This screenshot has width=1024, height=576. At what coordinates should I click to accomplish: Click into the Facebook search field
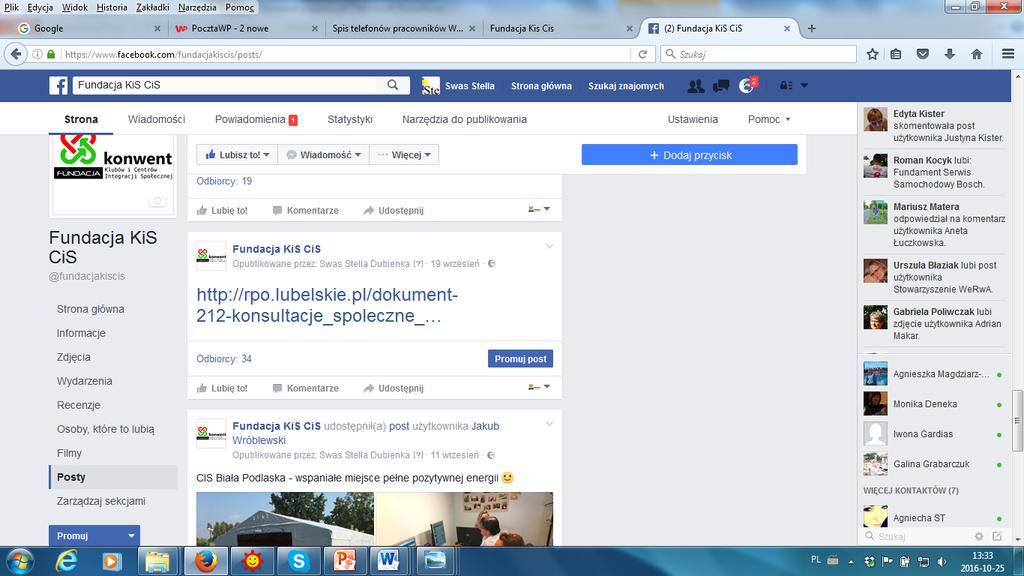[x=226, y=85]
